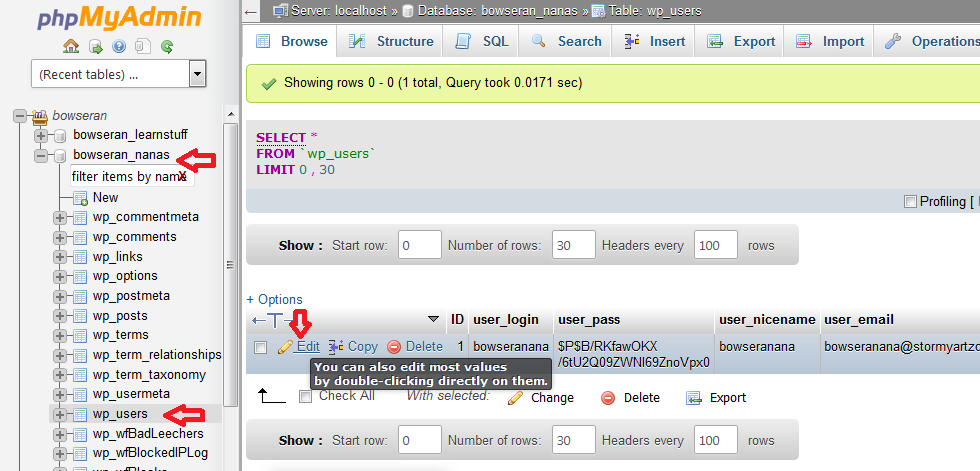Viewport: 980px width, 471px height.
Task: Click the navigation panel vertical scrollbar
Action: tap(231, 265)
